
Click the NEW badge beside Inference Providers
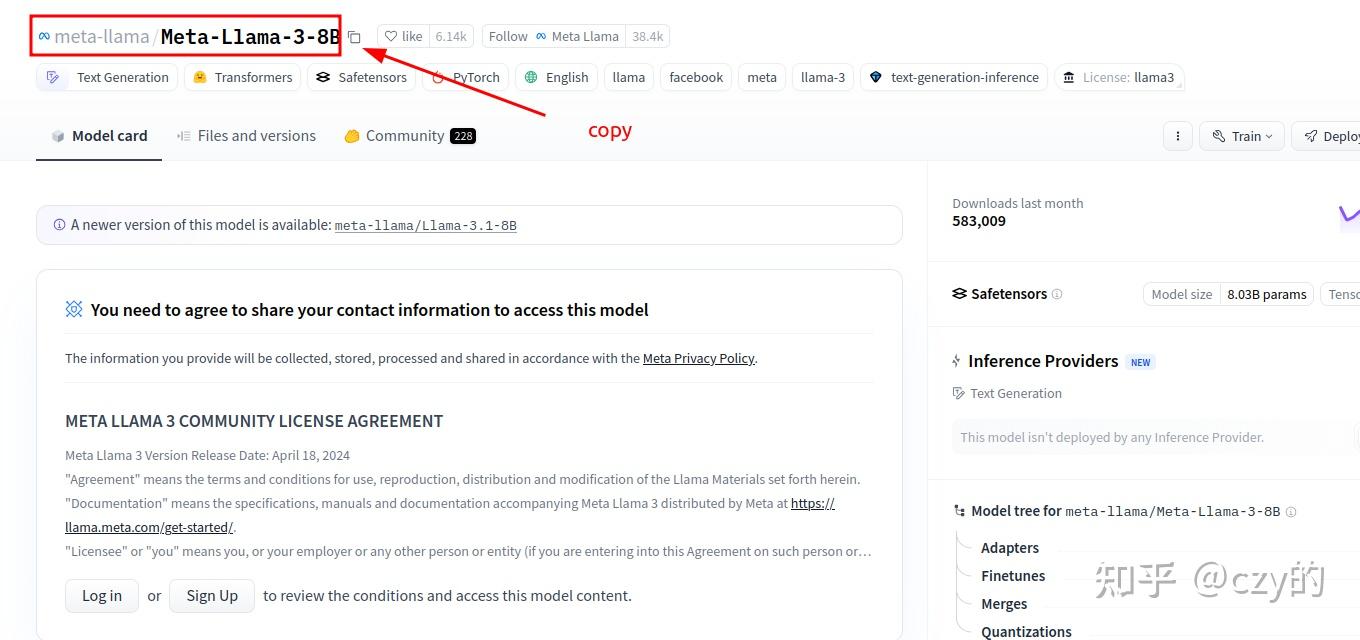1141,362
